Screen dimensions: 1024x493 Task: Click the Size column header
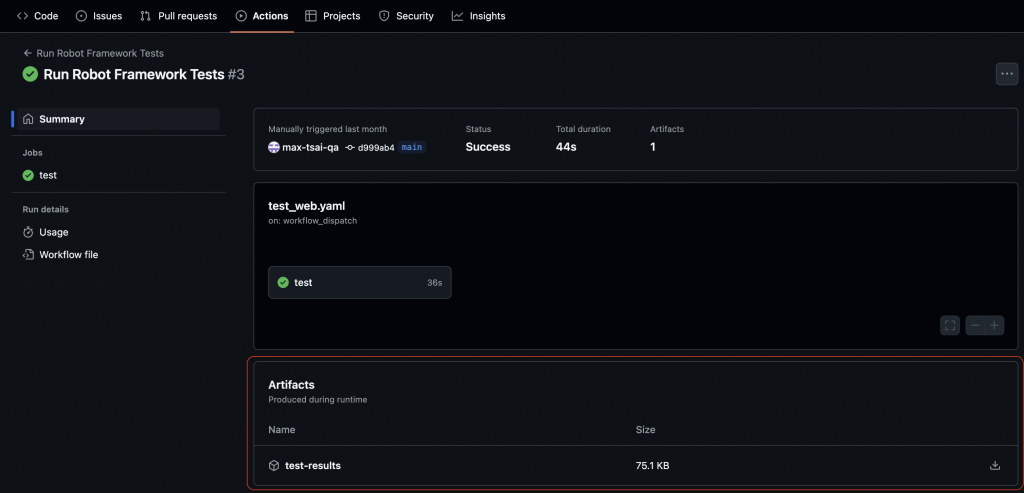[x=645, y=430]
